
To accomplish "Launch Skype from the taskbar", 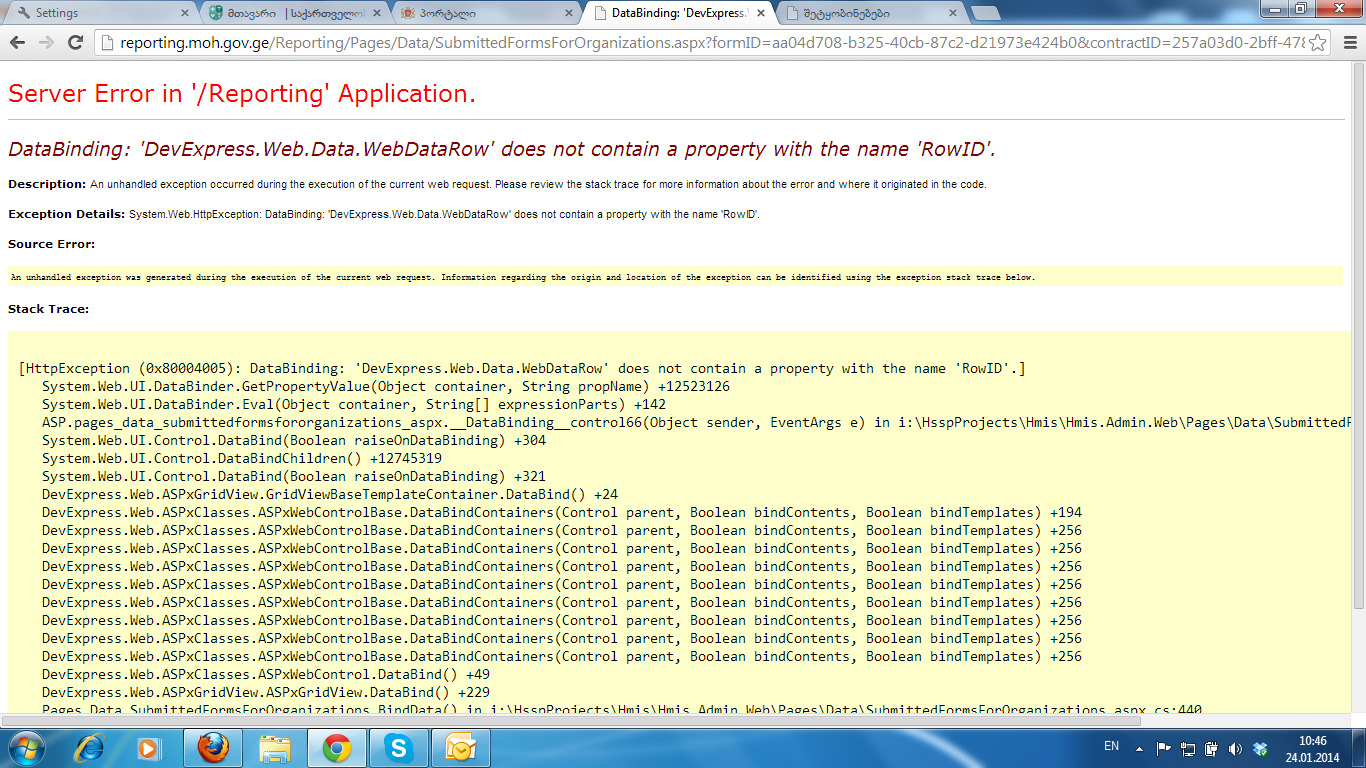I will [x=399, y=748].
